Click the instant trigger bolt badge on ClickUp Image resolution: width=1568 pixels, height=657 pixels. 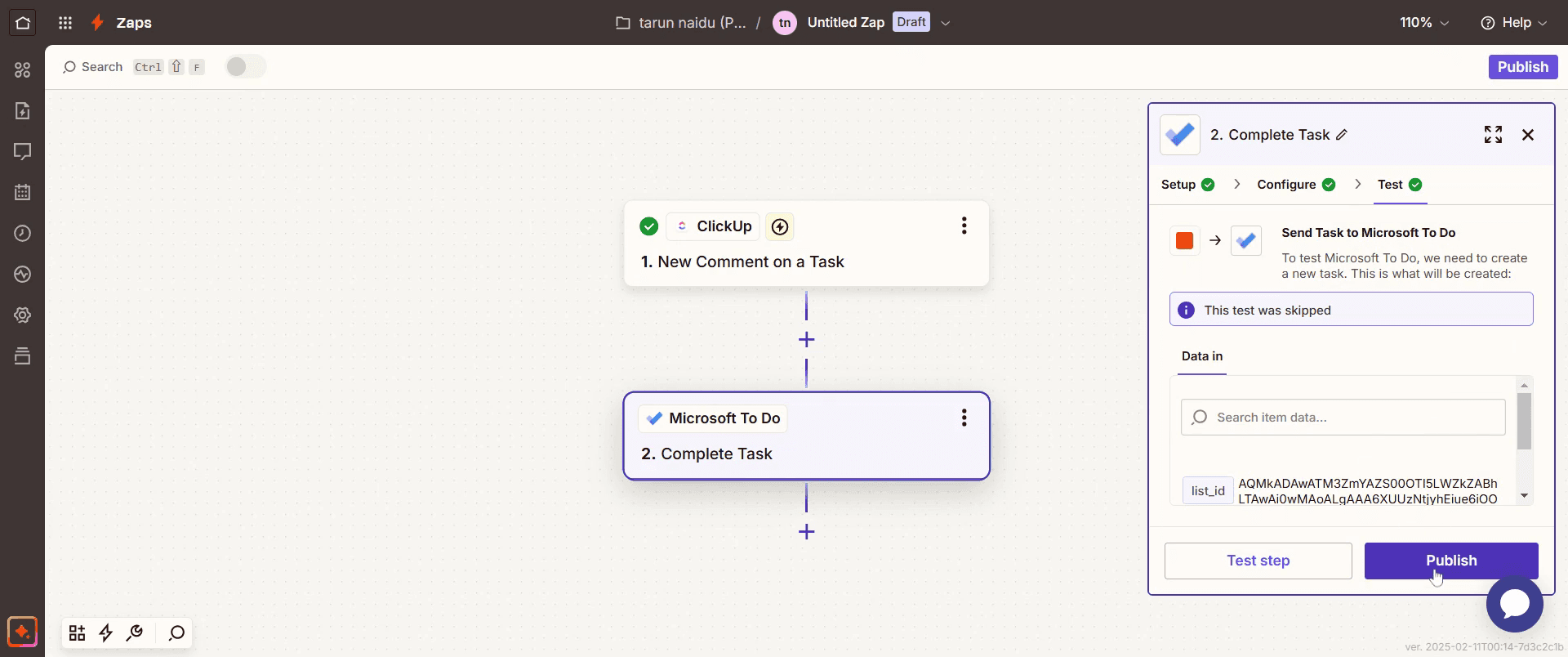(x=780, y=226)
